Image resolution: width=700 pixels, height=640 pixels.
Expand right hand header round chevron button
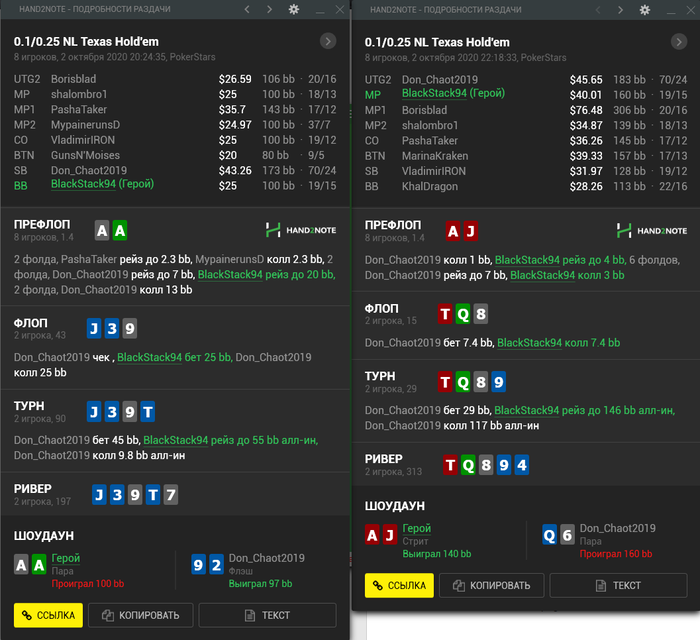coord(679,42)
